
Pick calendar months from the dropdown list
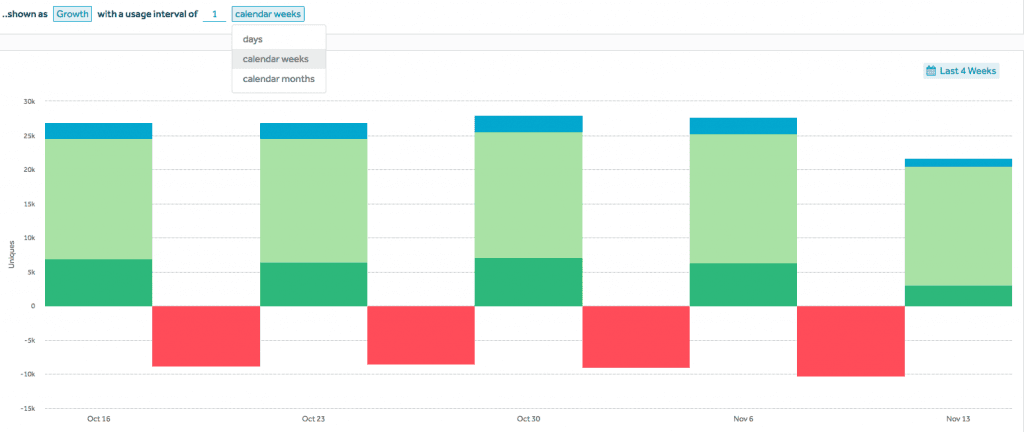click(x=279, y=79)
